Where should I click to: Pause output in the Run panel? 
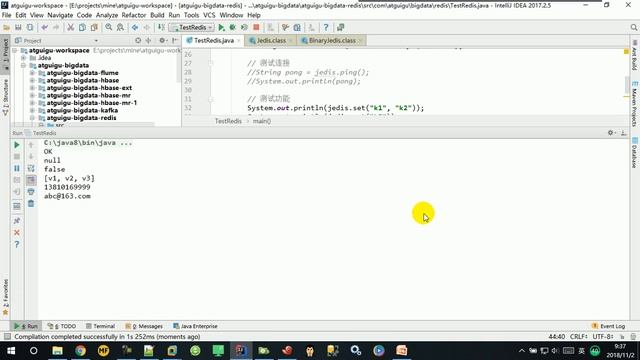tap(17, 168)
